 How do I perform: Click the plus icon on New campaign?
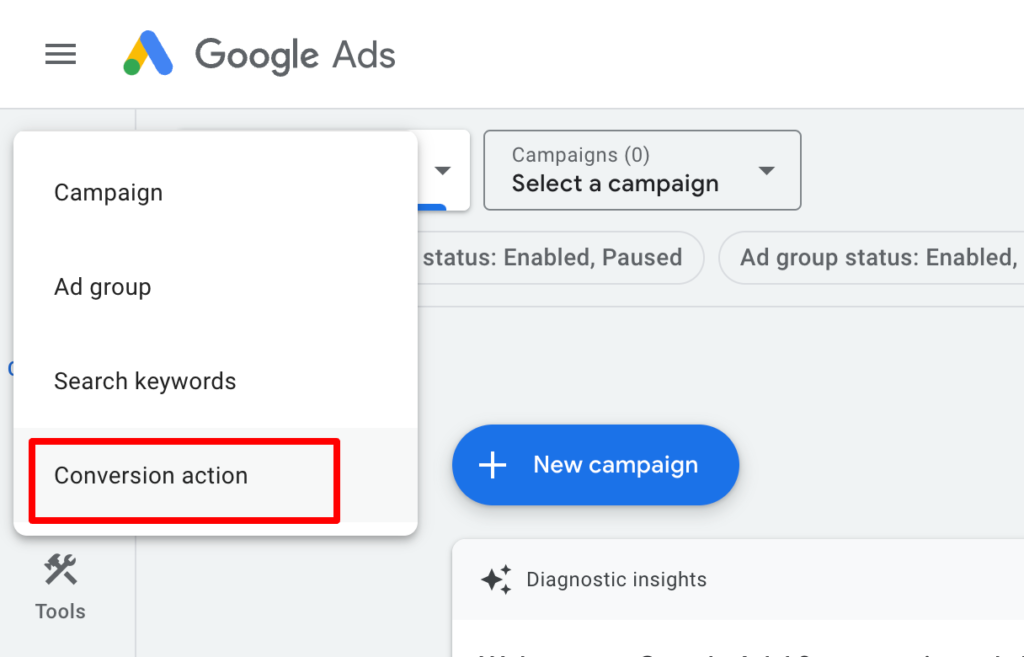pos(492,465)
